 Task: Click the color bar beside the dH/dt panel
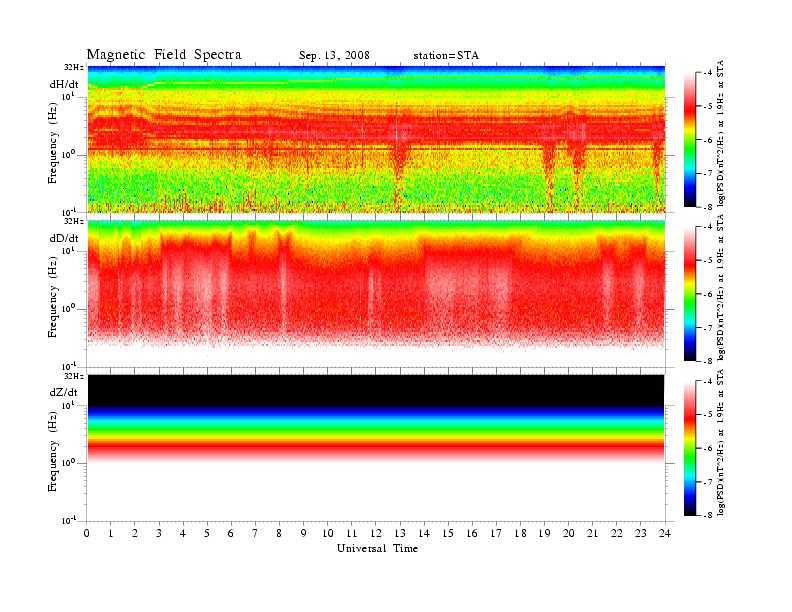690,140
